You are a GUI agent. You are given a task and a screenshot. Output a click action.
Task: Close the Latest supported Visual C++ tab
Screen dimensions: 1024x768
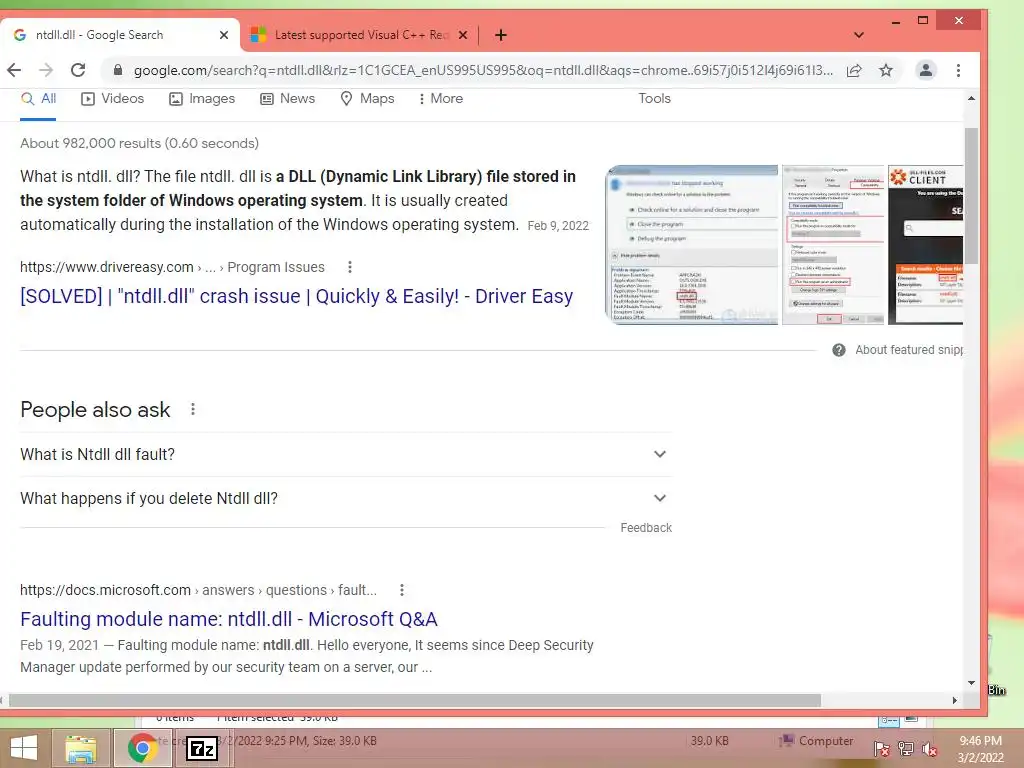[x=463, y=35]
